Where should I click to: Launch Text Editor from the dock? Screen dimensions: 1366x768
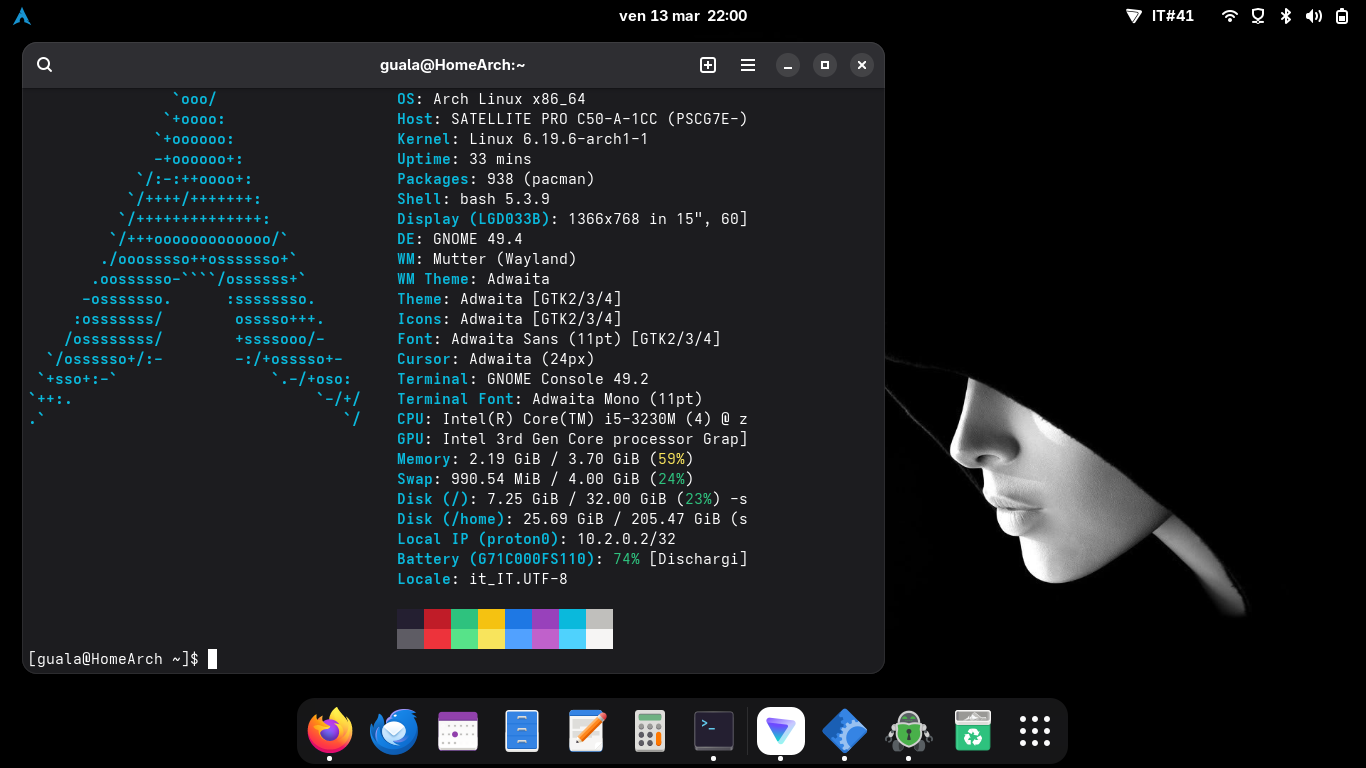click(x=587, y=731)
